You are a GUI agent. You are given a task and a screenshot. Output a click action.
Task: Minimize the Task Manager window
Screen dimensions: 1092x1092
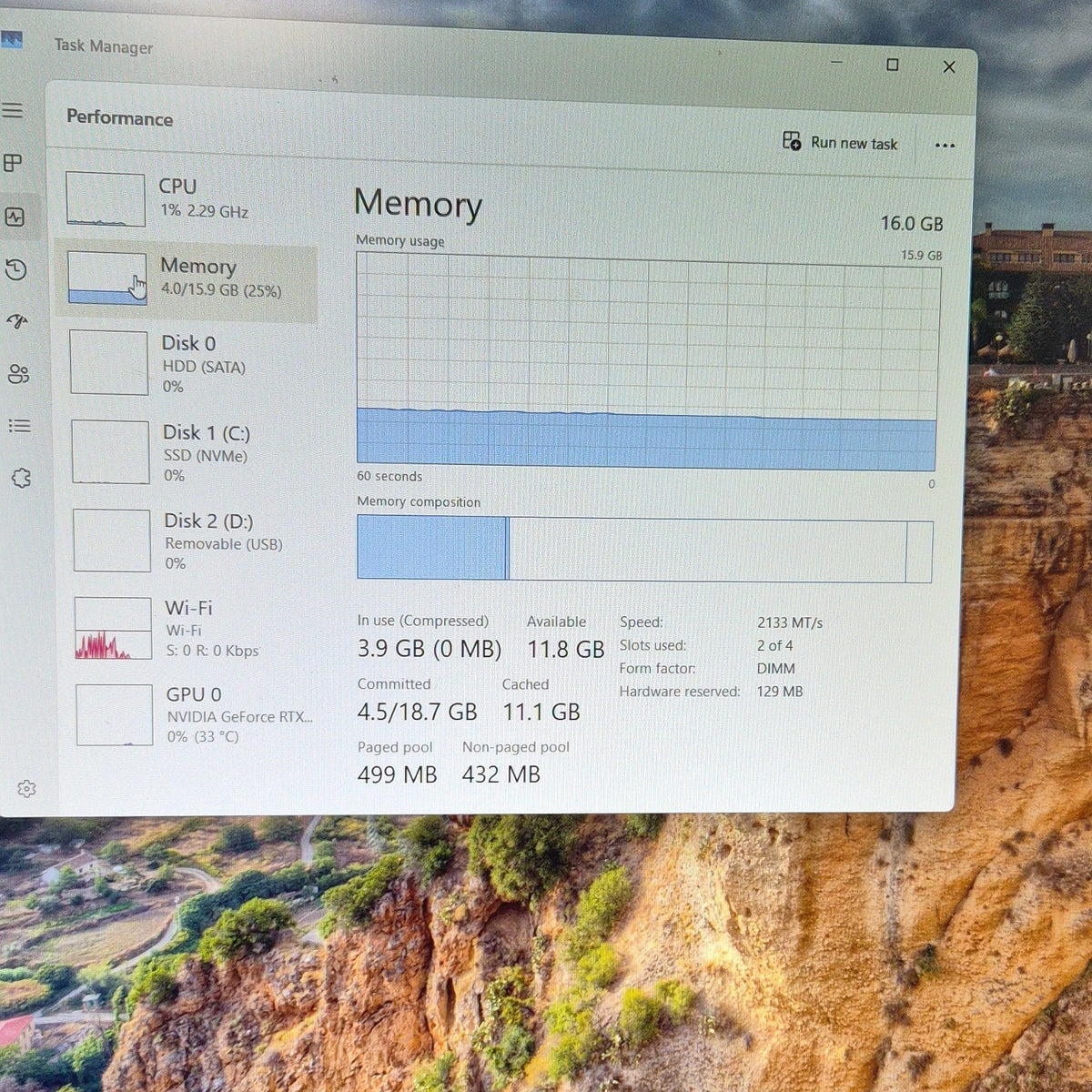coord(836,62)
